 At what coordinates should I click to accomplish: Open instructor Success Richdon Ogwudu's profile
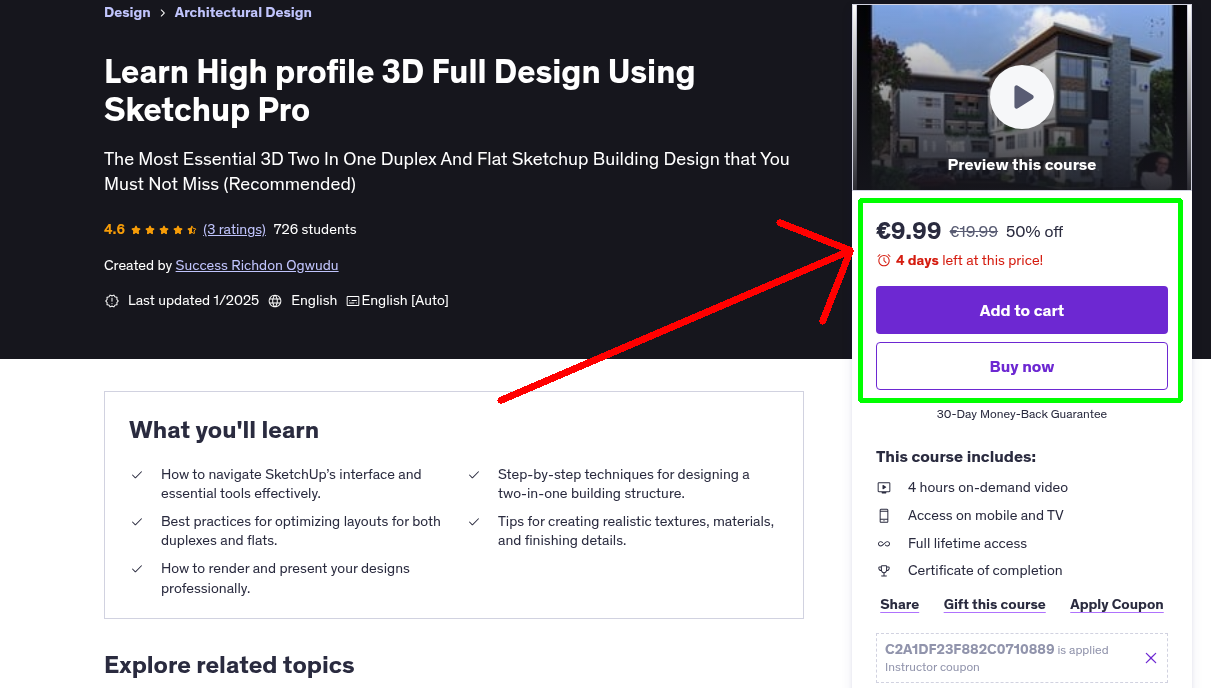point(257,265)
